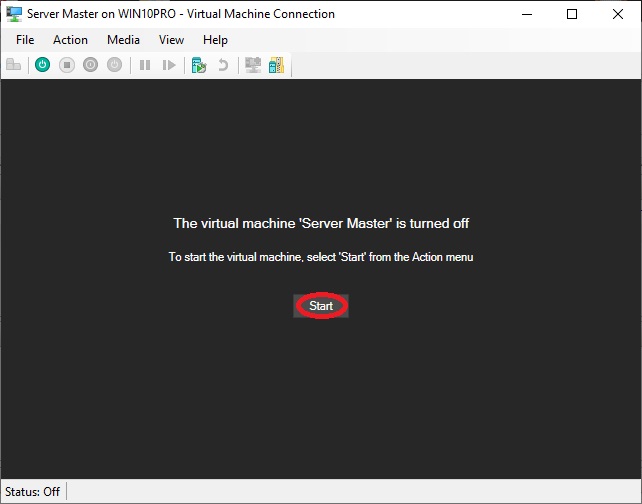Minimize the Virtual Machine Connection window
The height and width of the screenshot is (504, 642).
tap(527, 14)
